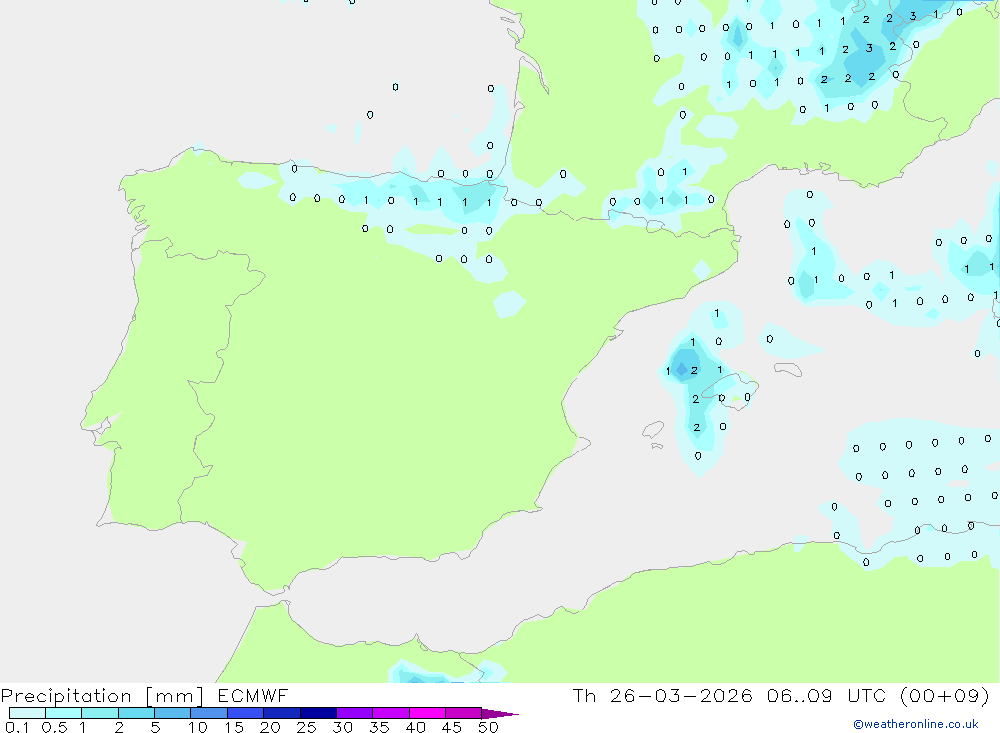Pick the 35–40 mm legend swatch
Viewport: 1000px width, 733px height.
[391, 713]
